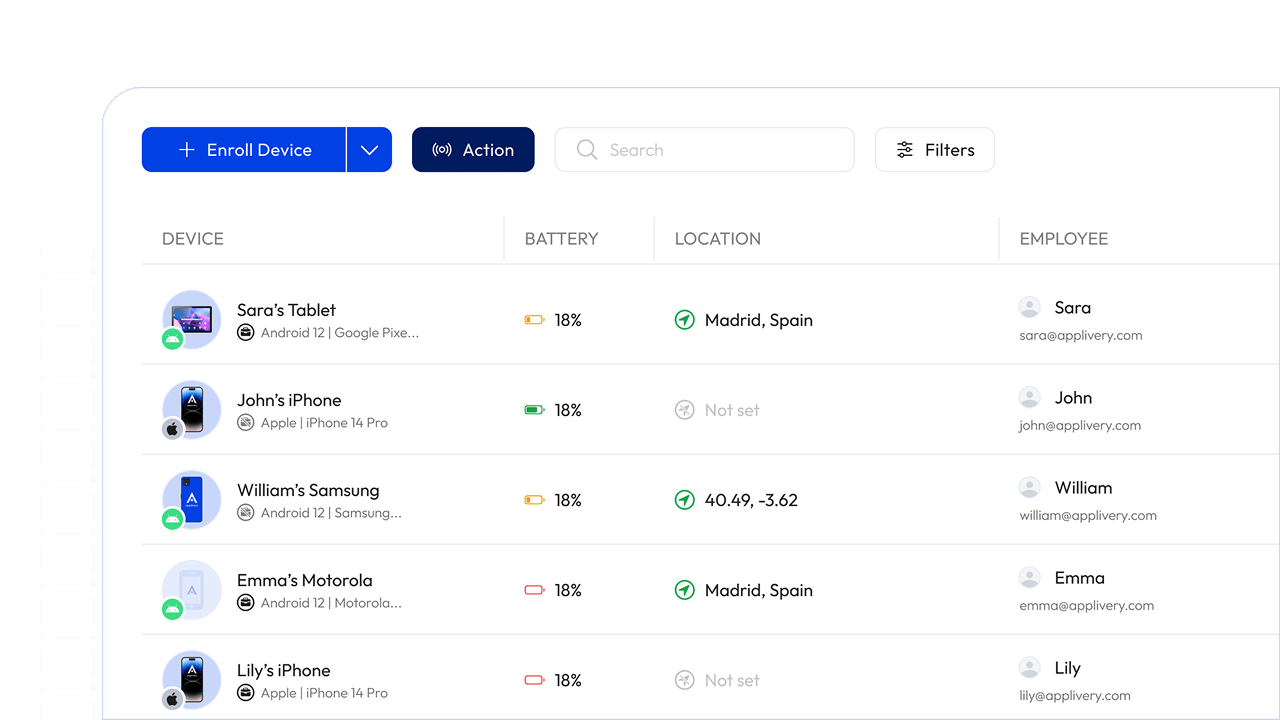Click the John's iPhone device image
This screenshot has width=1280, height=720.
point(192,408)
